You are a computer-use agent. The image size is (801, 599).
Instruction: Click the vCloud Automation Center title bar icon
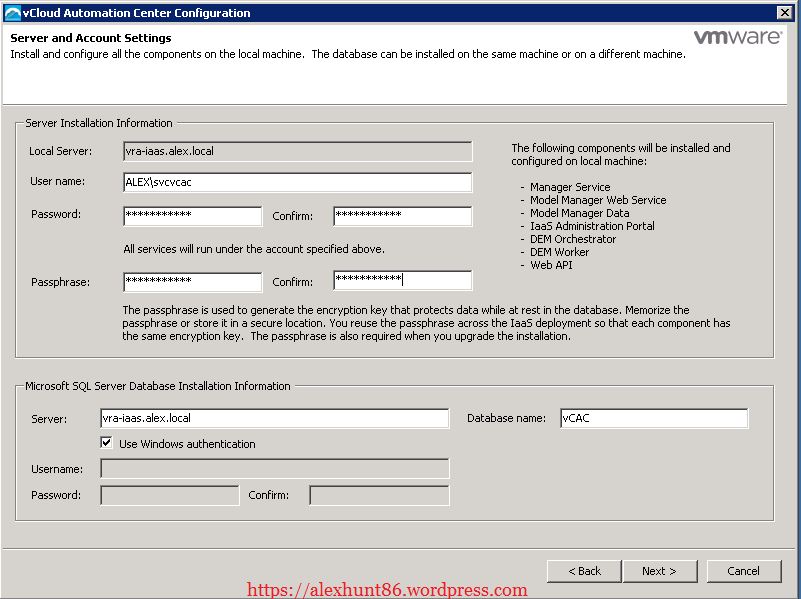(11, 13)
